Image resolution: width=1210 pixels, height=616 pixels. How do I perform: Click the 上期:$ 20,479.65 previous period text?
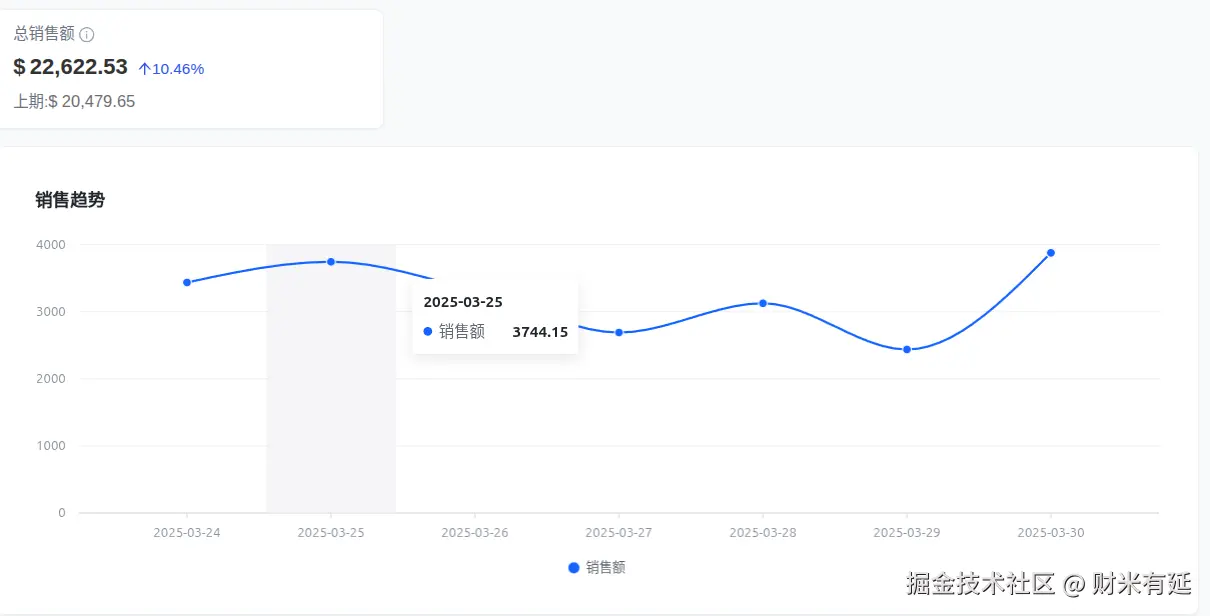pos(74,101)
